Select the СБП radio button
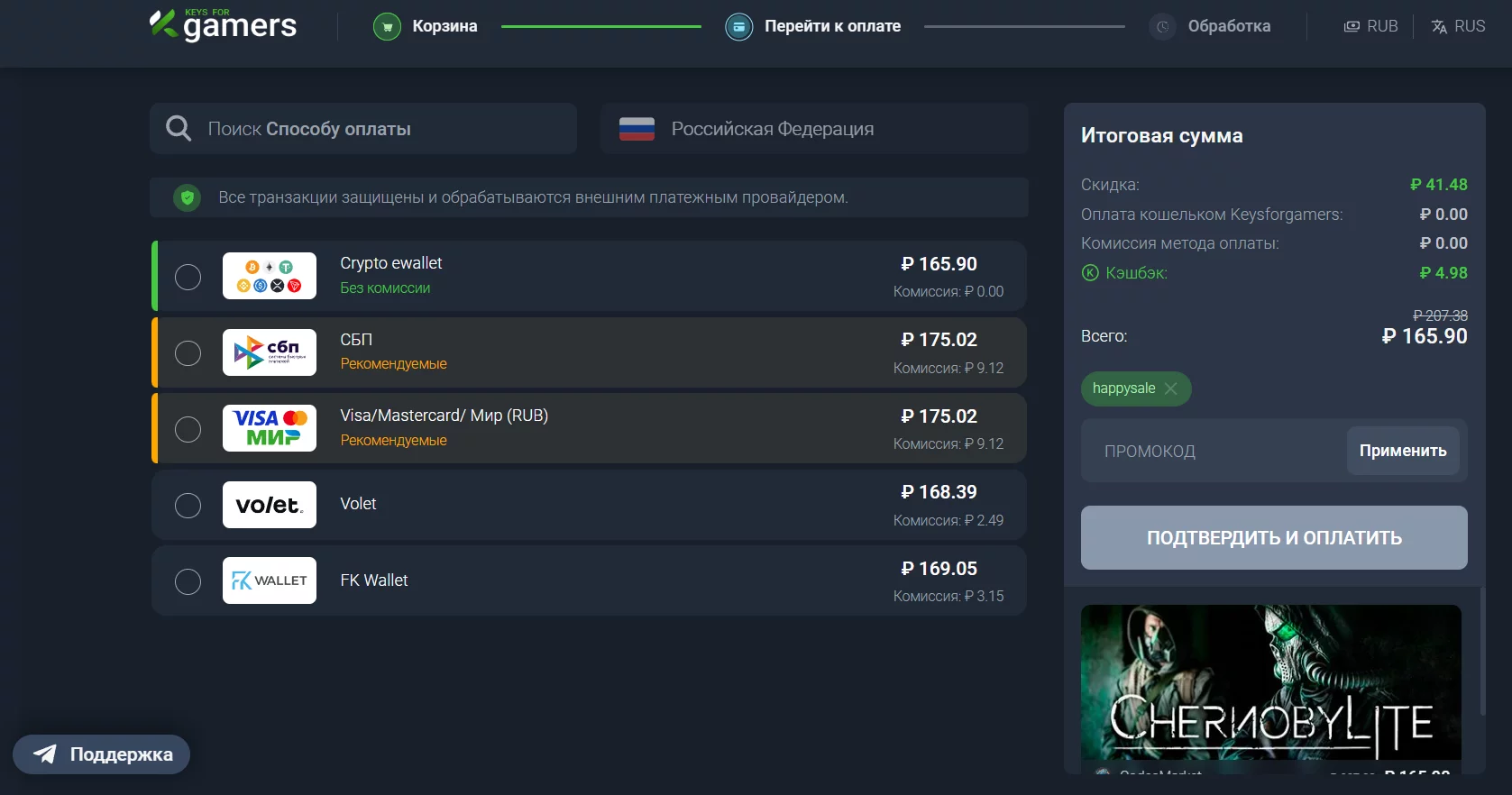 [x=188, y=352]
